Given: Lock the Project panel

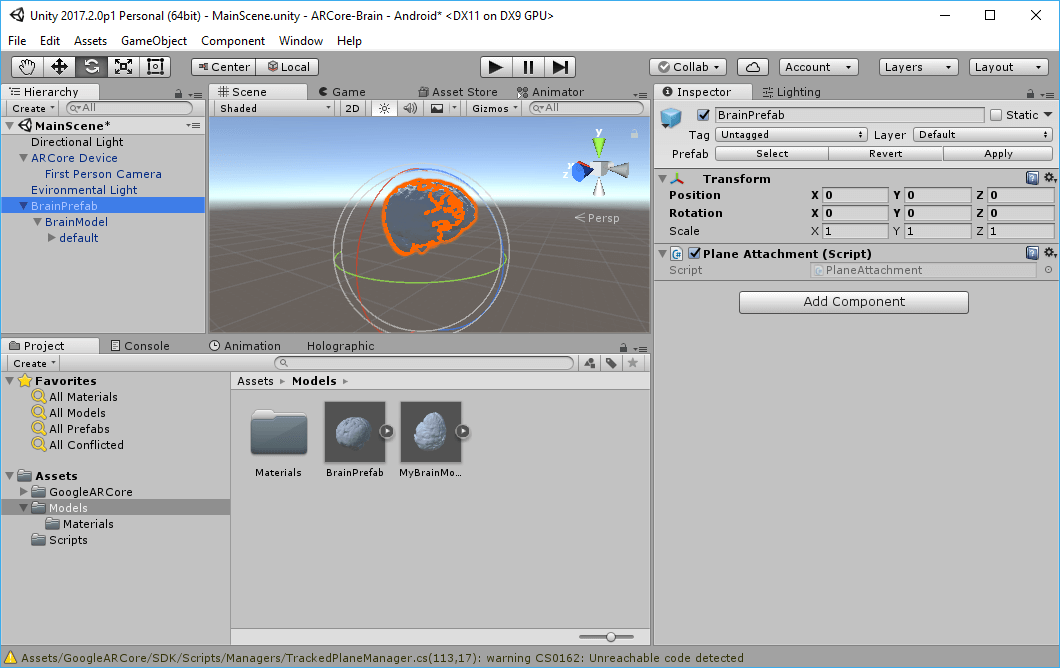Looking at the screenshot, I should click(623, 348).
